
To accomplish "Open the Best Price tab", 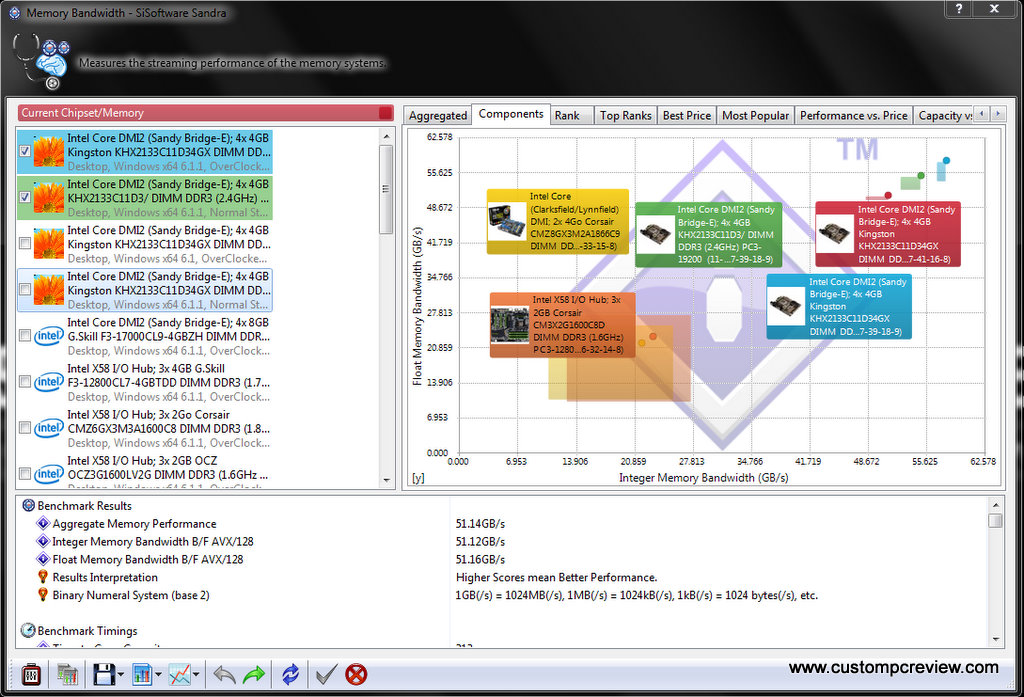I will [x=687, y=116].
